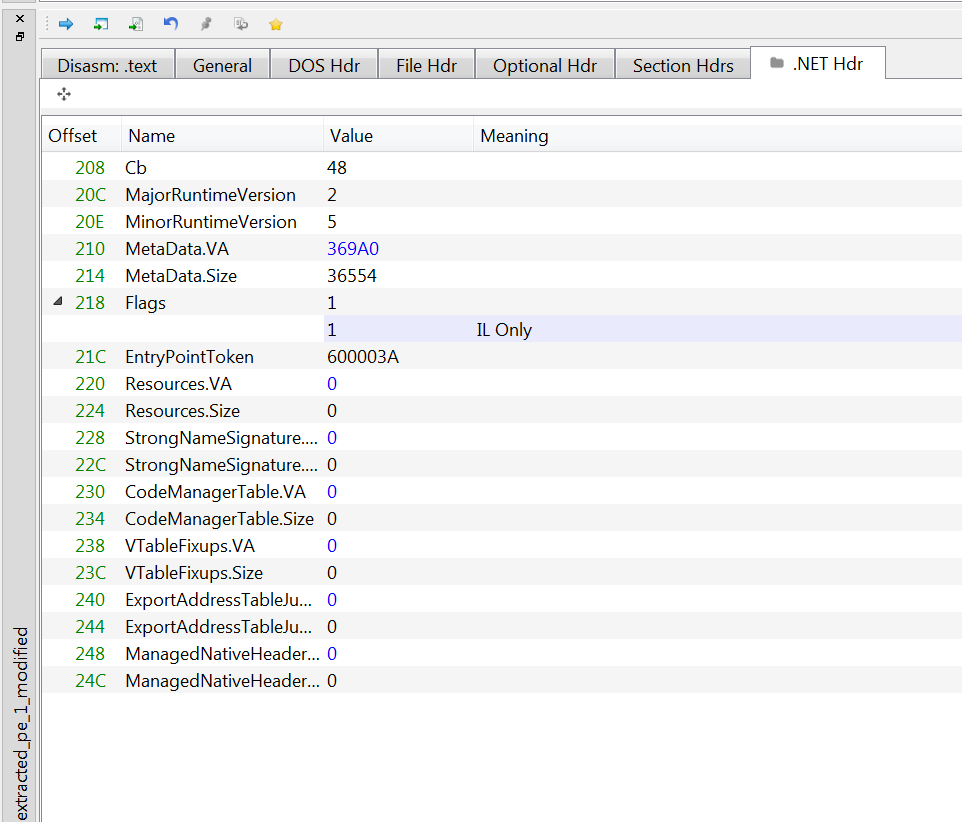The width and height of the screenshot is (962, 822).
Task: Click the gray pin icon in toolbar
Action: click(206, 24)
